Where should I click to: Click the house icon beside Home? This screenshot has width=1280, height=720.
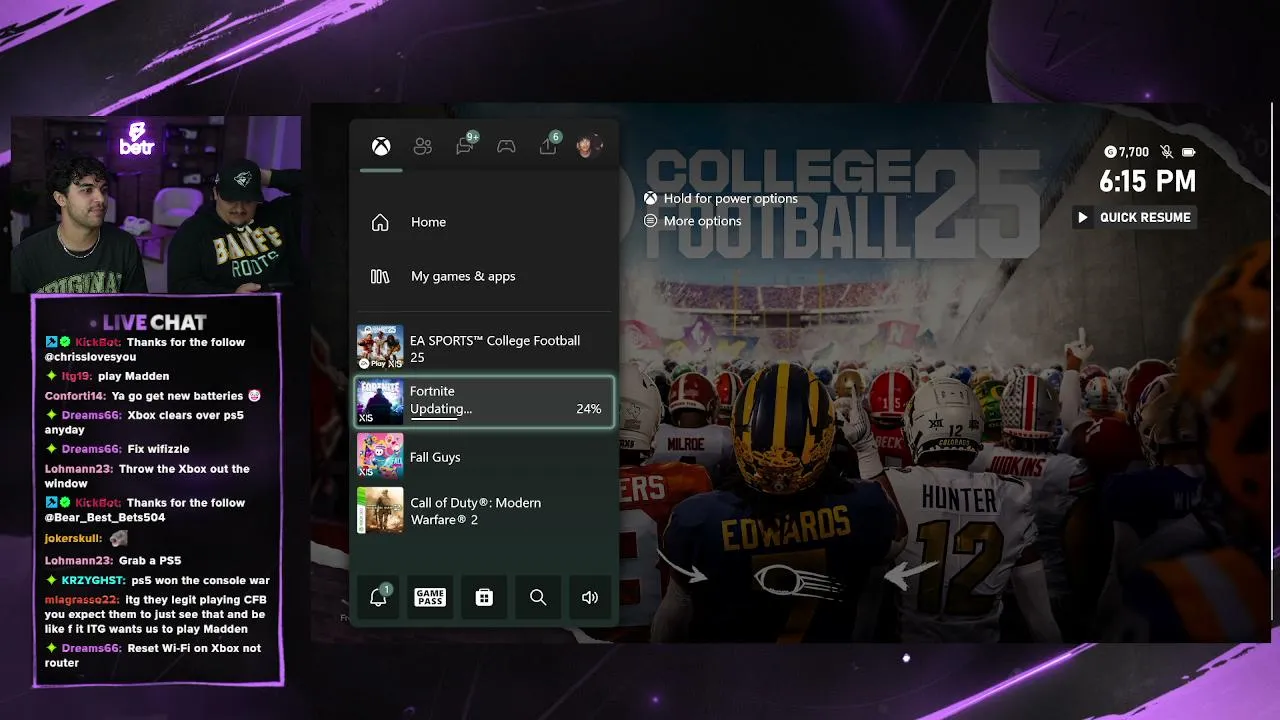coord(380,222)
